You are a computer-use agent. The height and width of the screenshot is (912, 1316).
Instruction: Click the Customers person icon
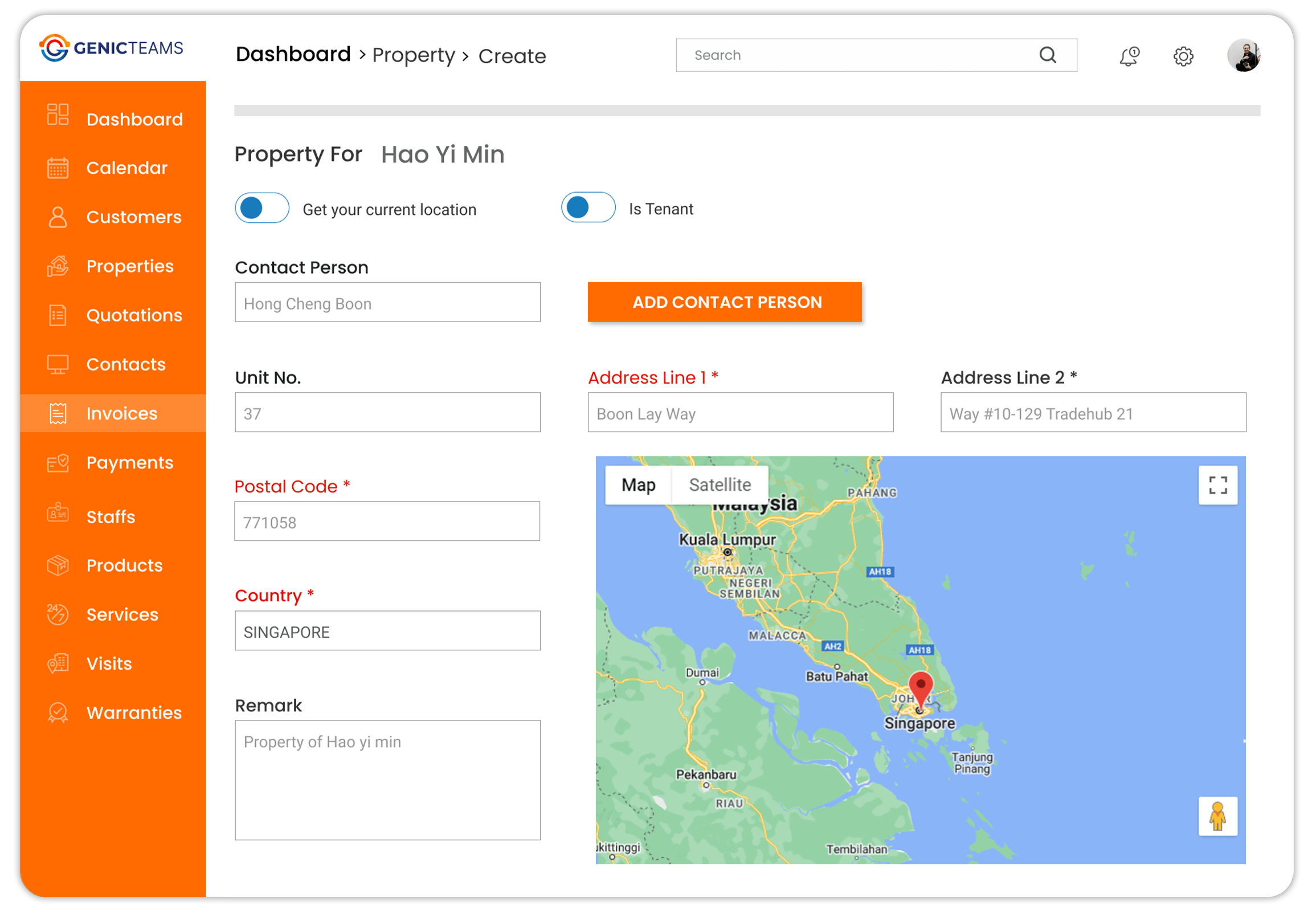tap(58, 217)
